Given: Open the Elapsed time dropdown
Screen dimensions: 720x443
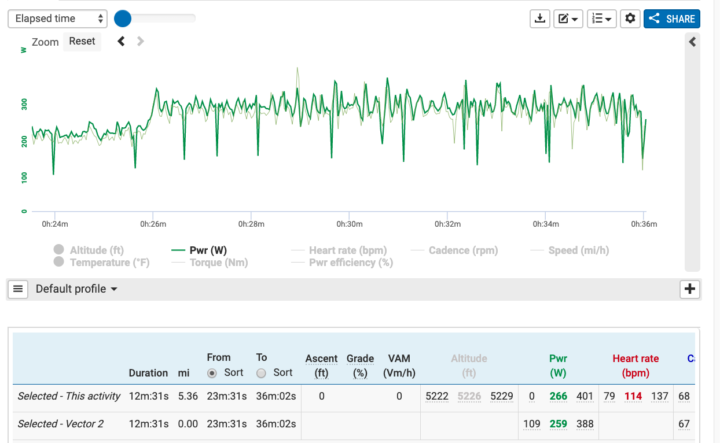Looking at the screenshot, I should click(x=59, y=19).
